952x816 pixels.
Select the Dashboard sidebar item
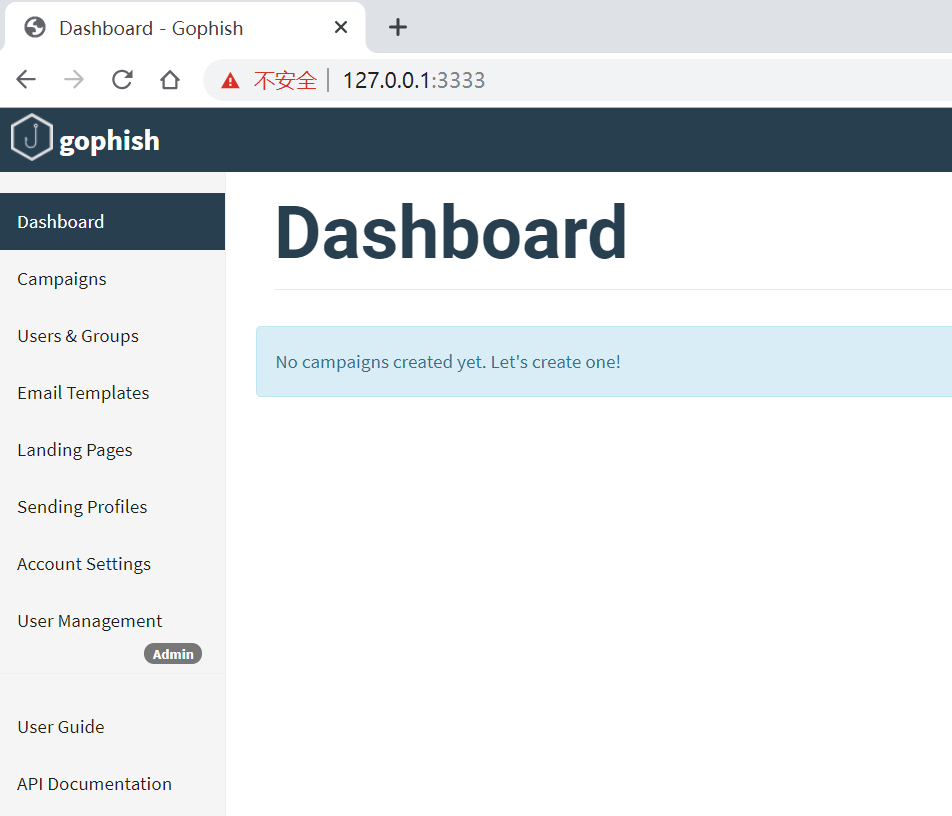click(112, 222)
